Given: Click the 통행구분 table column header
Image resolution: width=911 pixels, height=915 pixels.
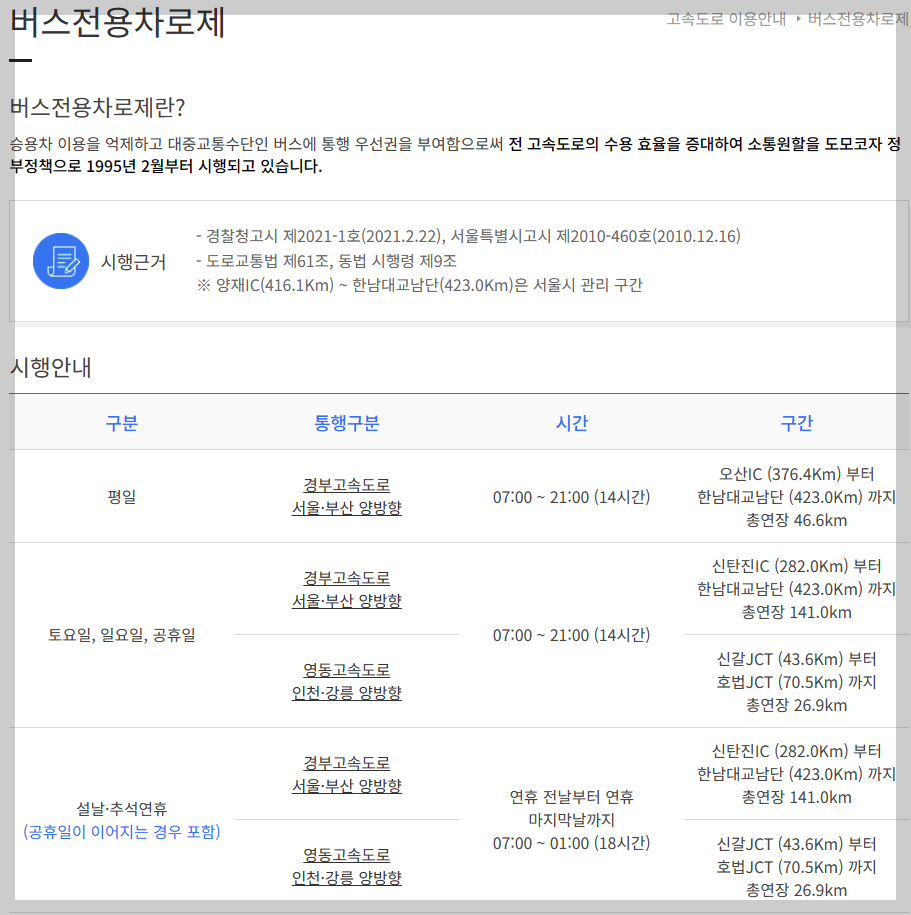Looking at the screenshot, I should [x=345, y=423].
